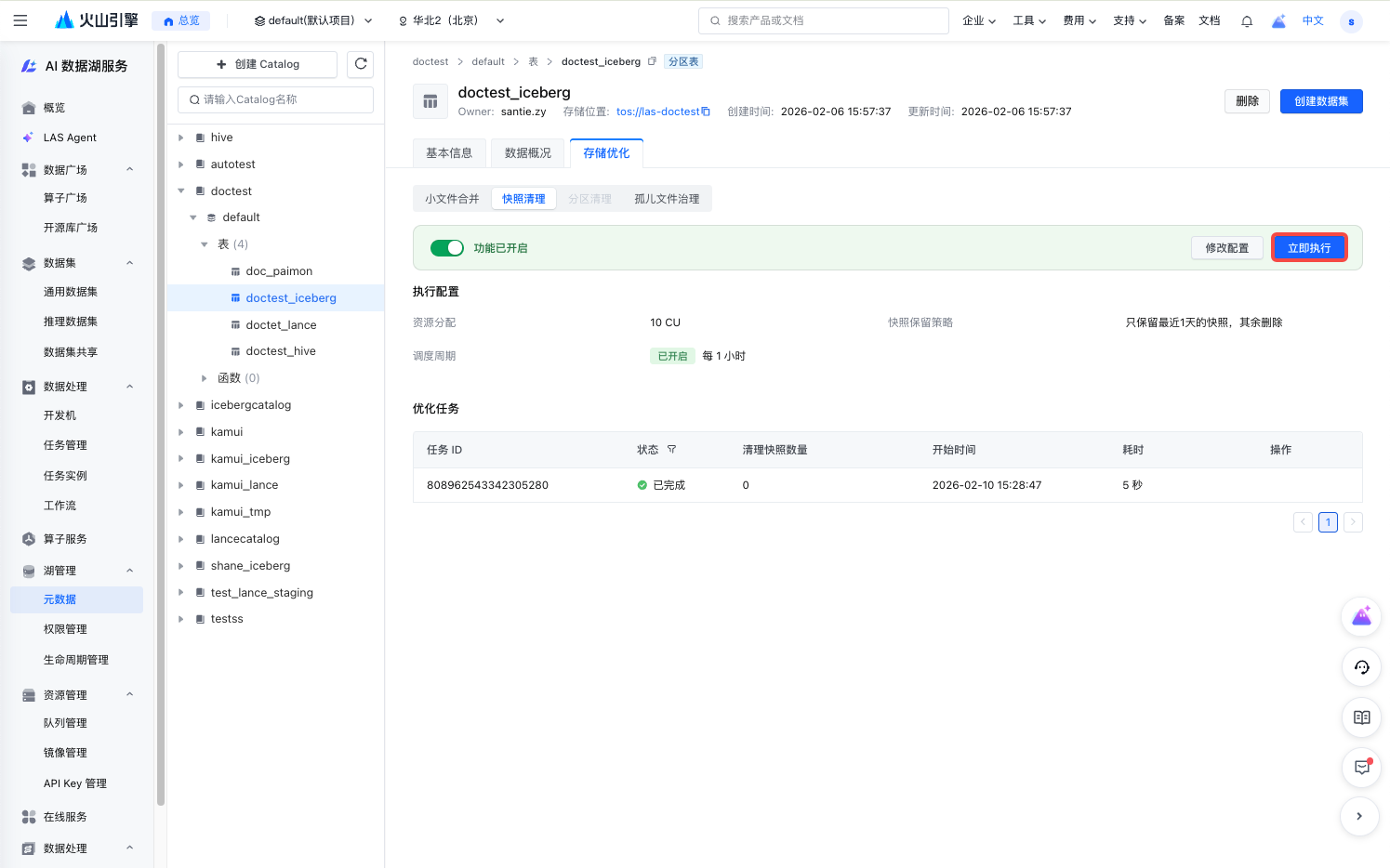Click the 立即执行 button
Screen dimensions: 1390x868
(1308, 248)
